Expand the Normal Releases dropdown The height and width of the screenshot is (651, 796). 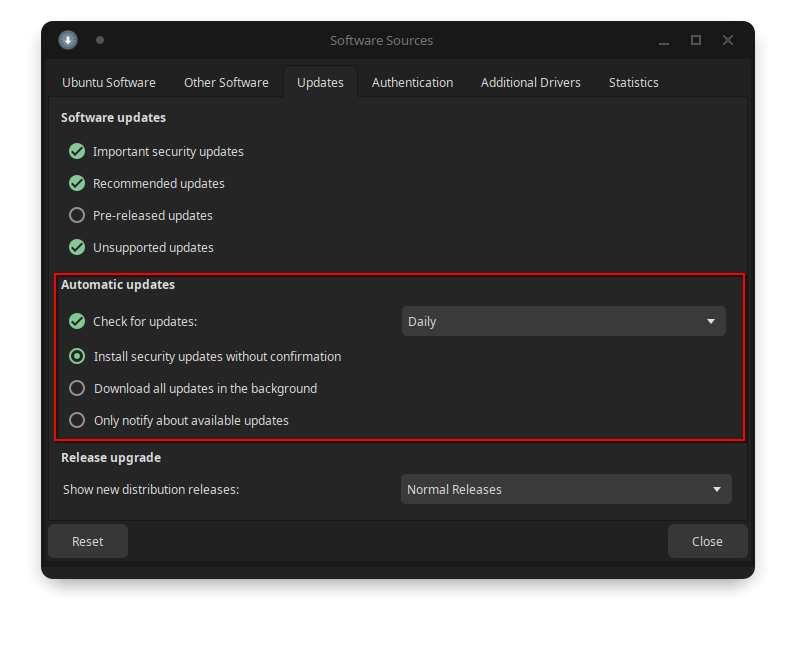565,489
